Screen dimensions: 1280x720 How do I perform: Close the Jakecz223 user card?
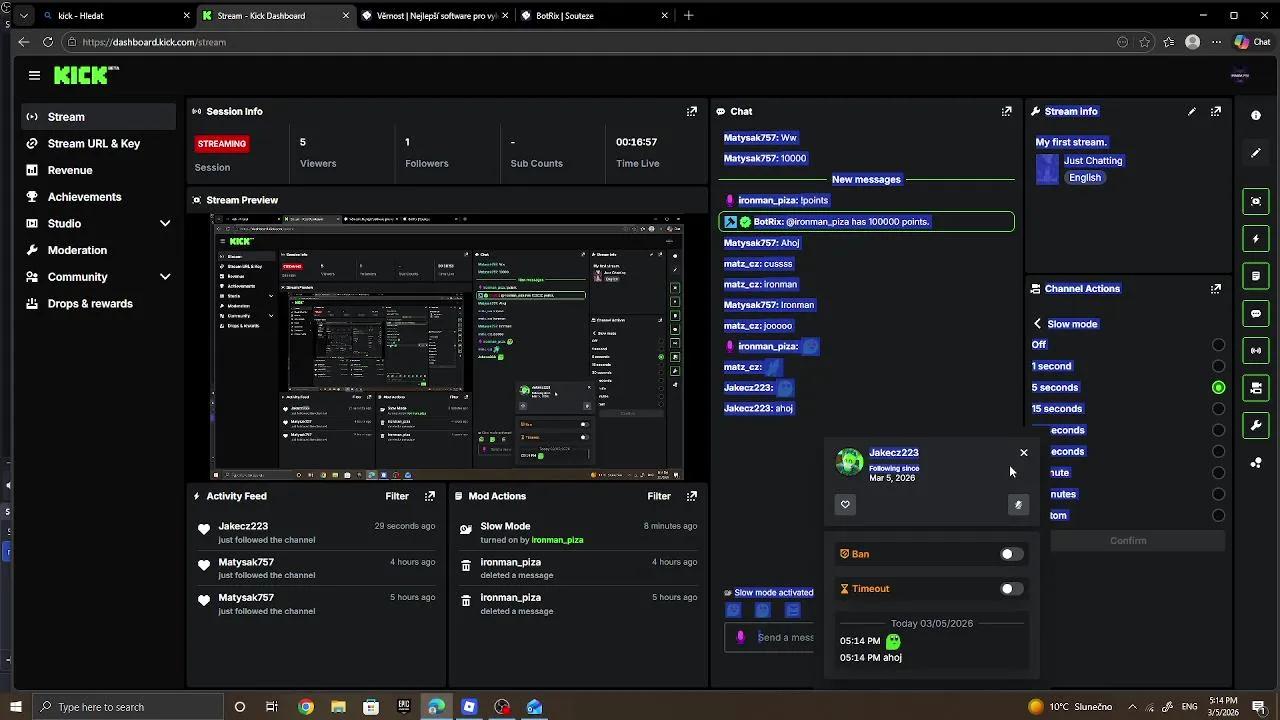point(1024,453)
